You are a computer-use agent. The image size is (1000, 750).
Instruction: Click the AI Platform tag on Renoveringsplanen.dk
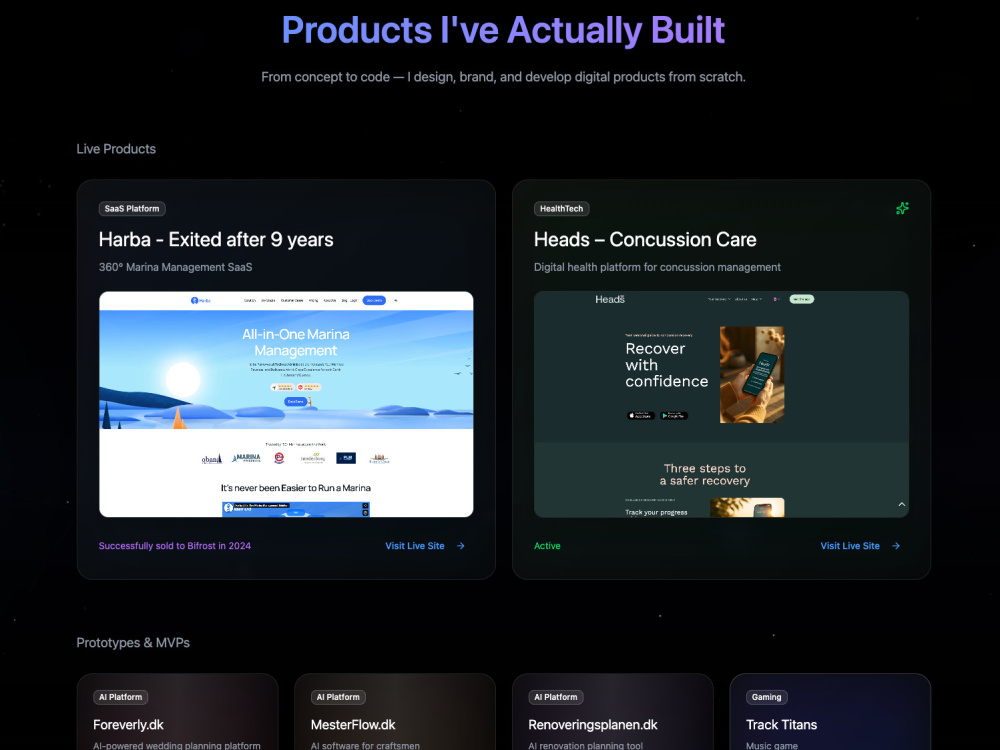555,697
